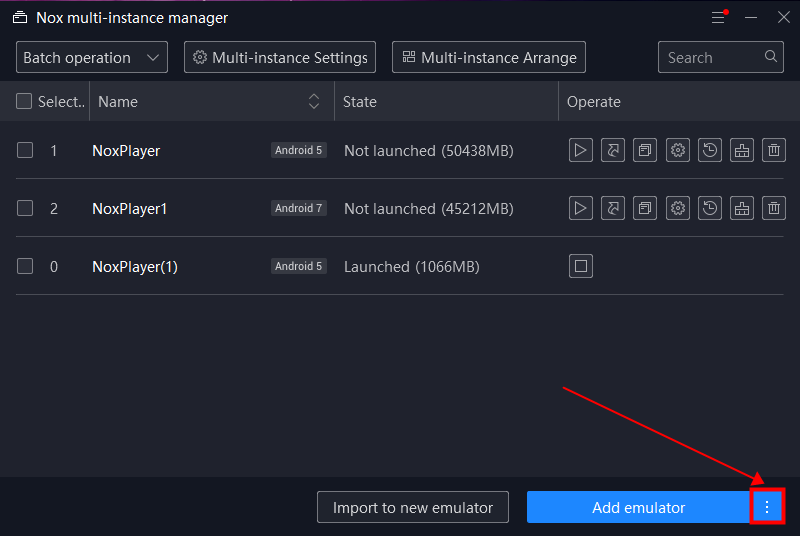
Task: Sort instances using Name column arrows
Action: 314,101
